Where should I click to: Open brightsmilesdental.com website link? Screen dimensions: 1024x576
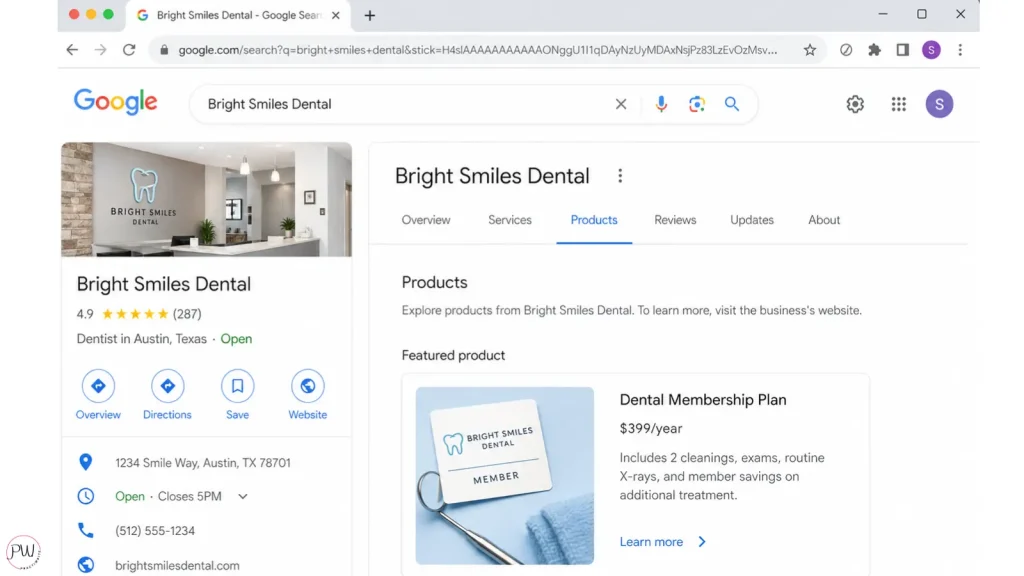(178, 565)
